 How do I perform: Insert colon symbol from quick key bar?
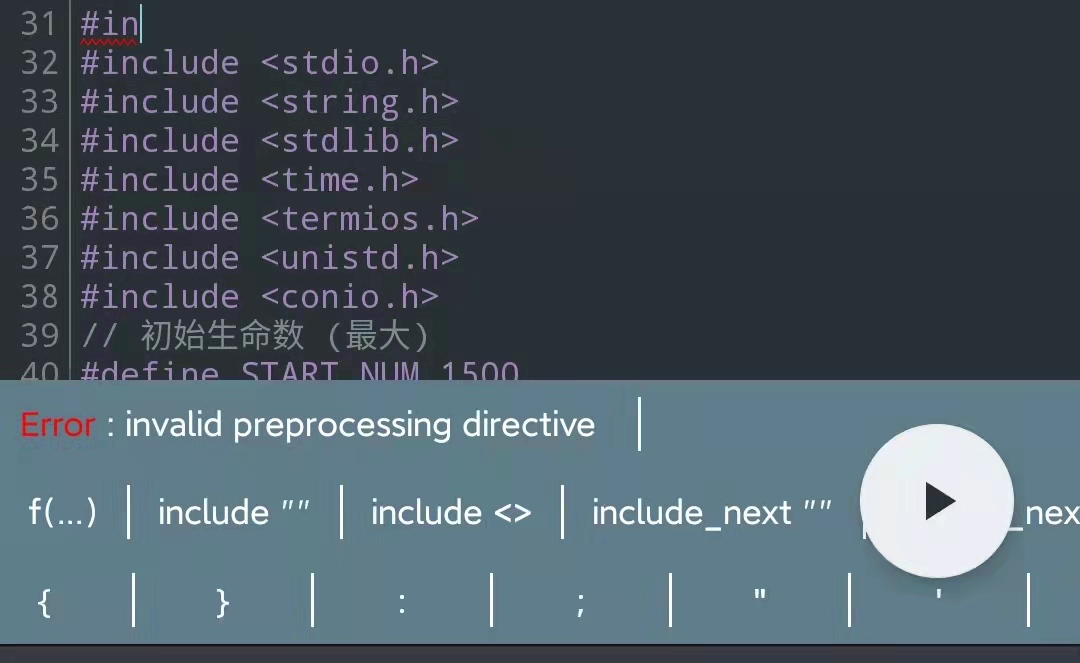pos(401,601)
